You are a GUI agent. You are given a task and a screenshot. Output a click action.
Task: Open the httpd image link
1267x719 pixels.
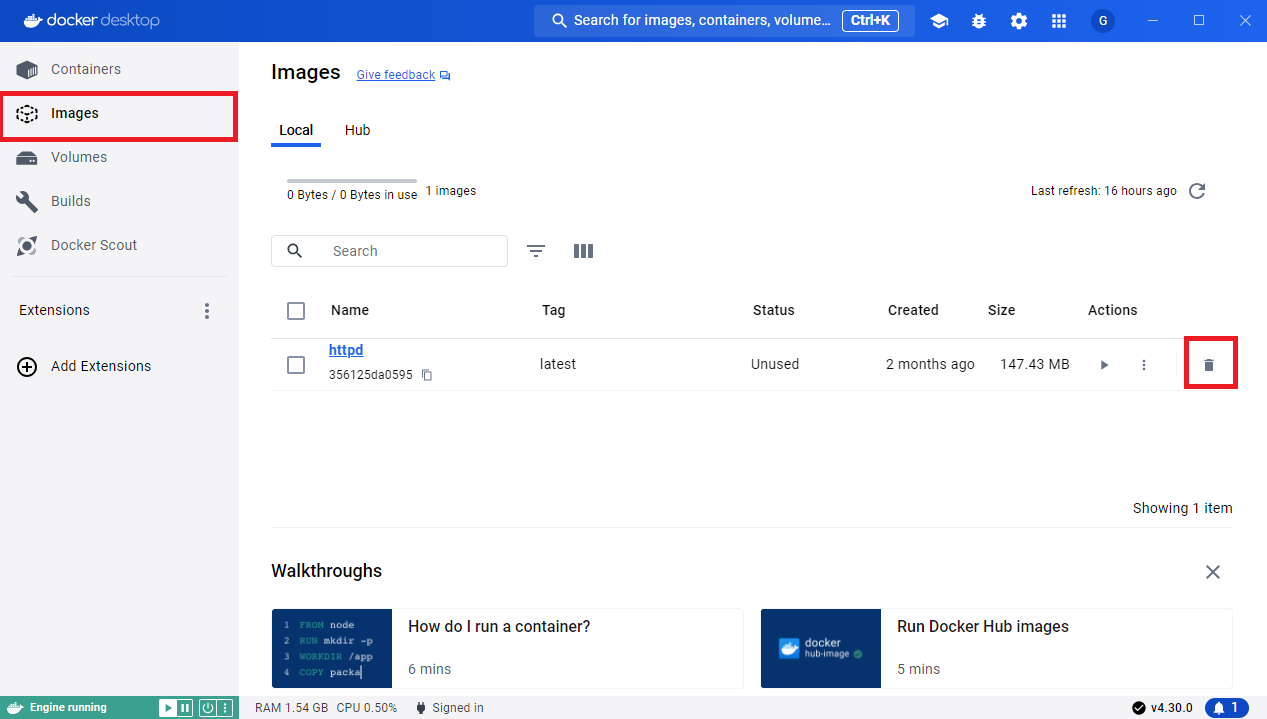tap(346, 350)
